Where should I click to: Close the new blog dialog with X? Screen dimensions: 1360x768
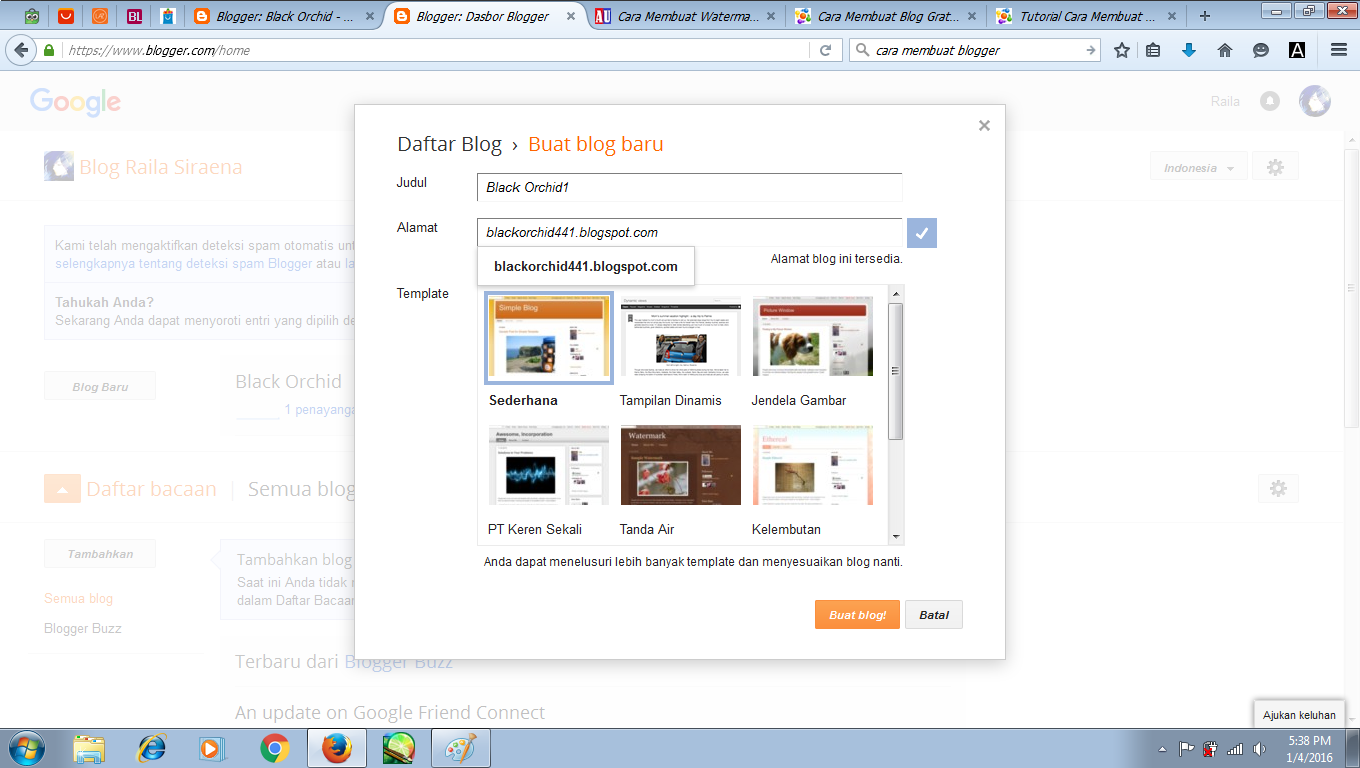[984, 125]
